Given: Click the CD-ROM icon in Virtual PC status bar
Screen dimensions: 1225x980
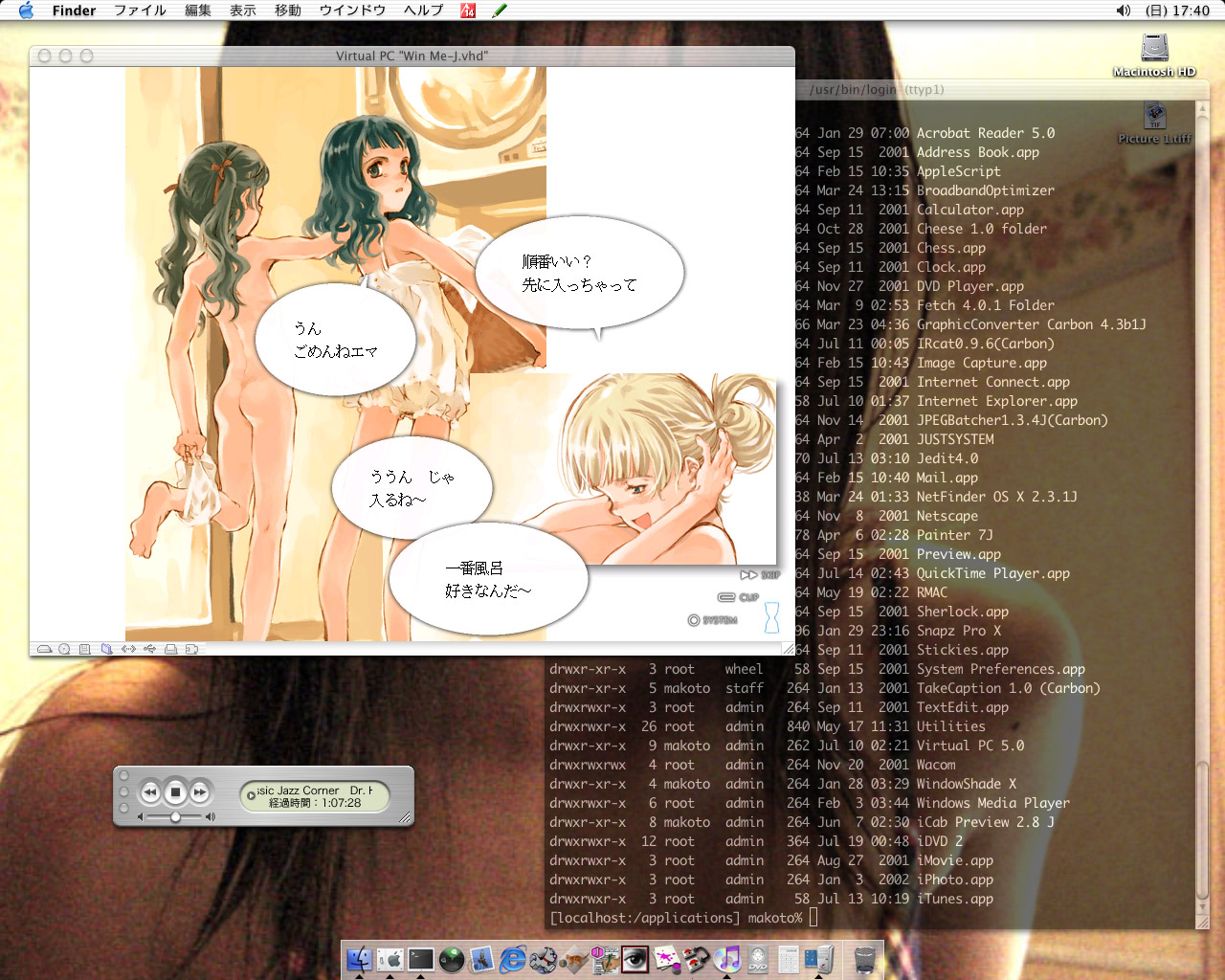Looking at the screenshot, I should (x=64, y=649).
